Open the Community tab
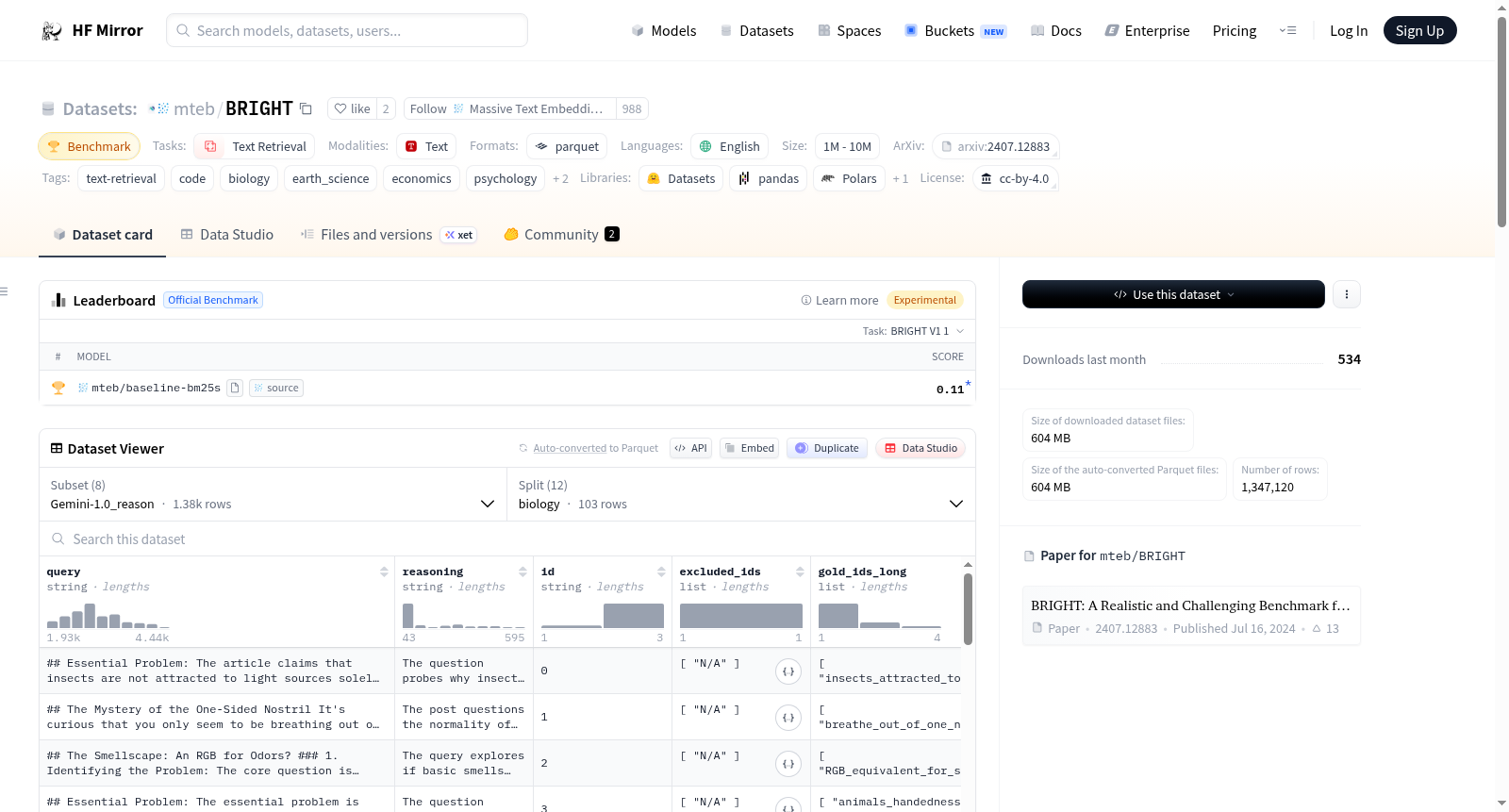 (561, 234)
